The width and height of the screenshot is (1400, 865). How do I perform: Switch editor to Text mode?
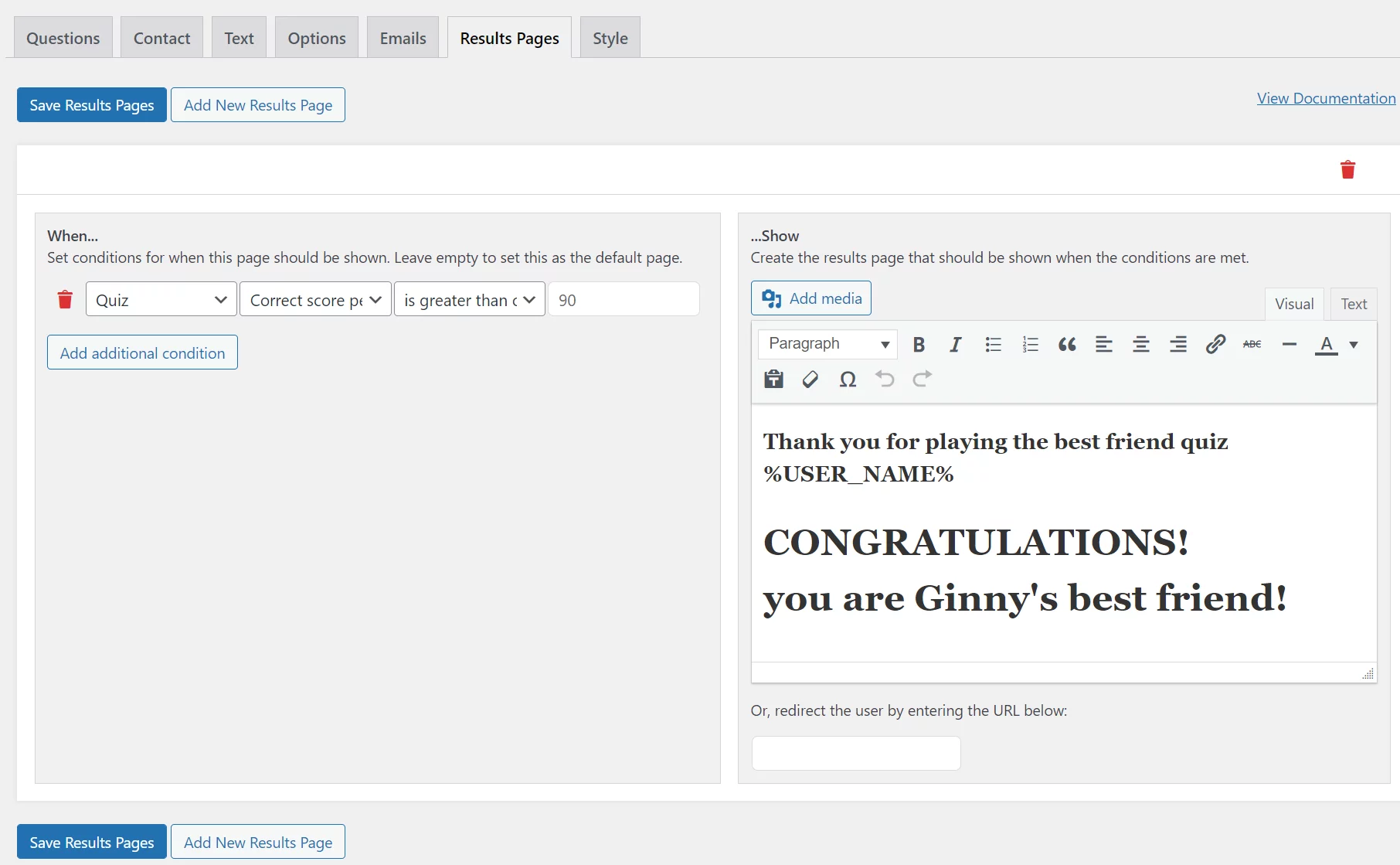click(x=1354, y=304)
